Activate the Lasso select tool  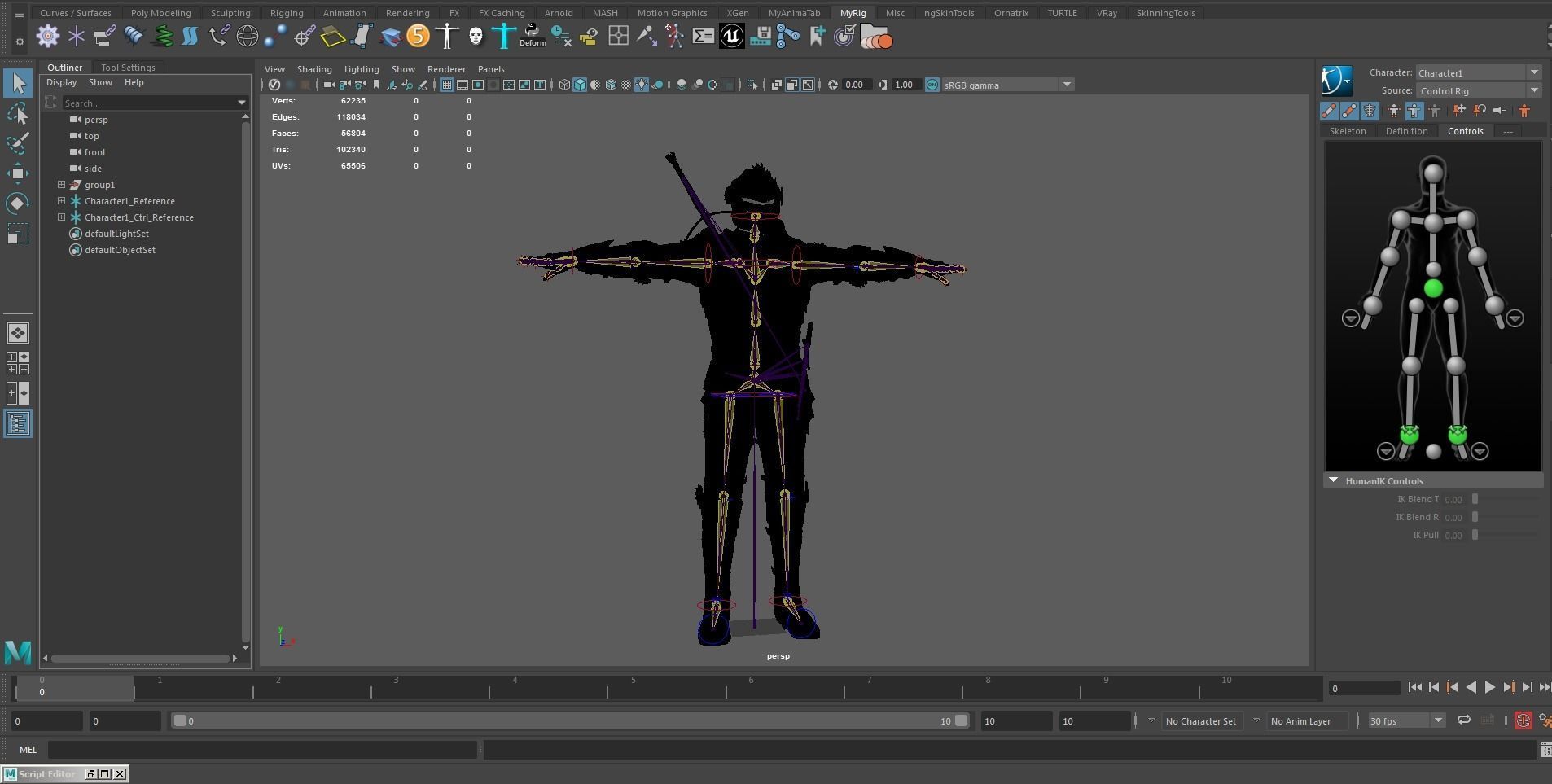click(x=18, y=113)
